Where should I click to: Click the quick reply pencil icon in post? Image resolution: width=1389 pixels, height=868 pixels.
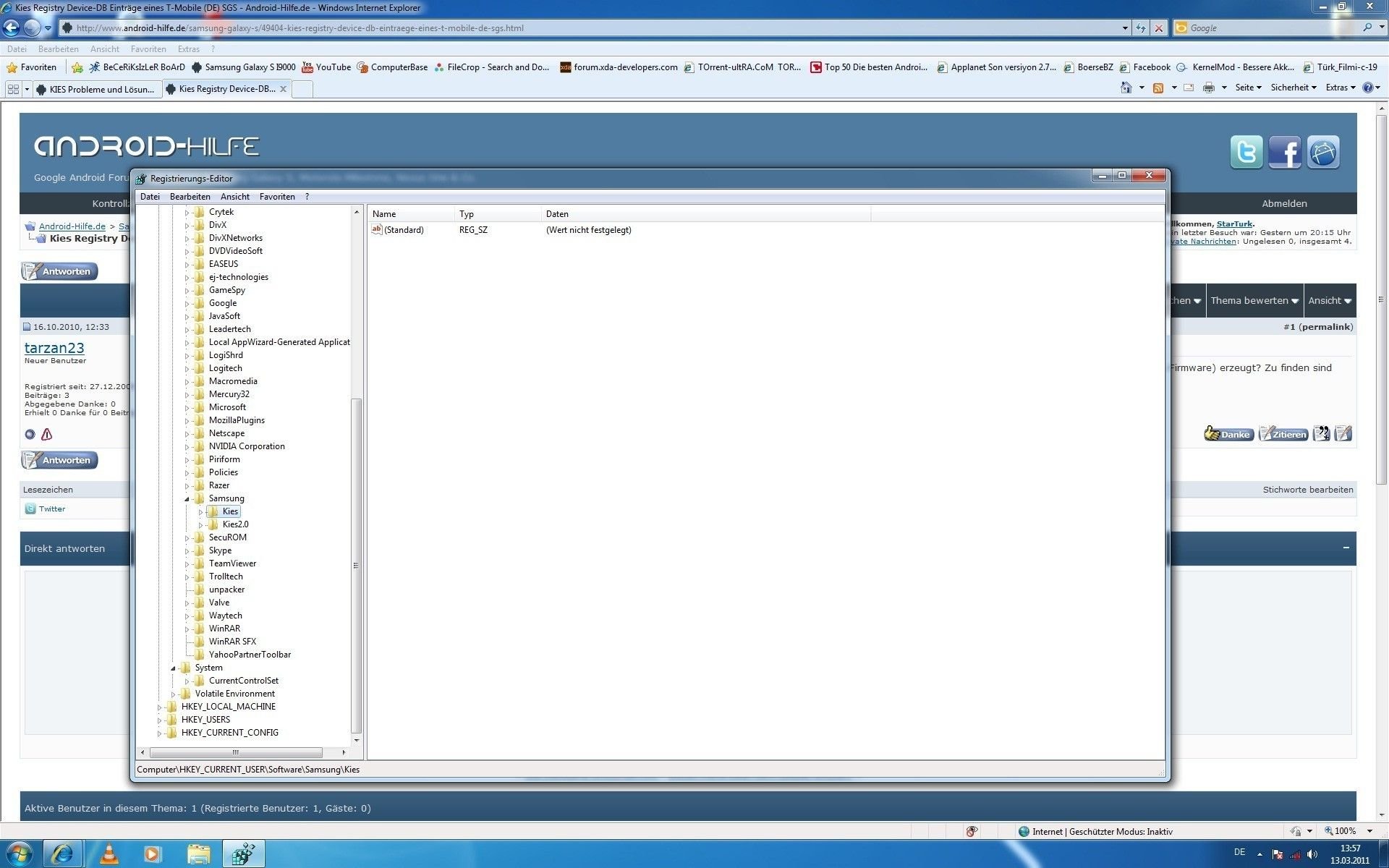click(1343, 433)
